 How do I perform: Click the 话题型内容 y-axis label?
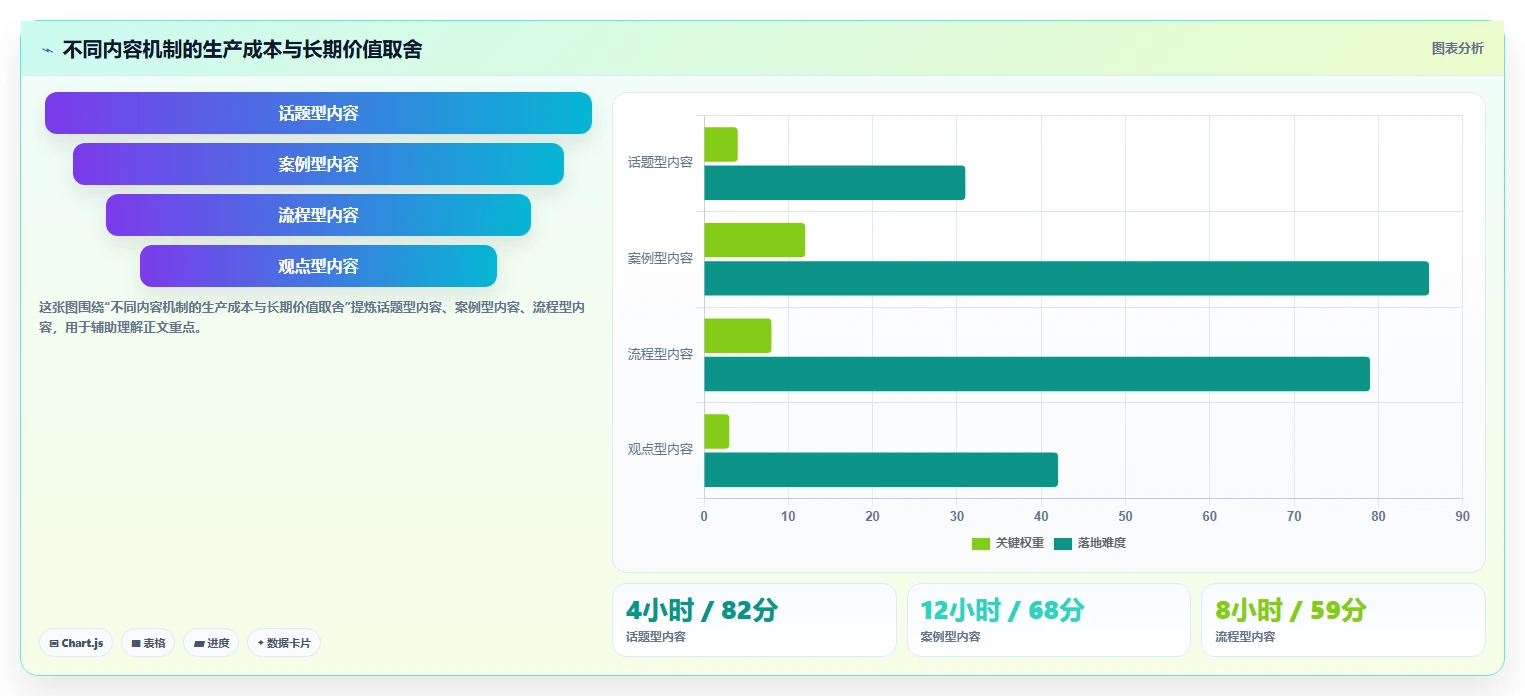660,162
